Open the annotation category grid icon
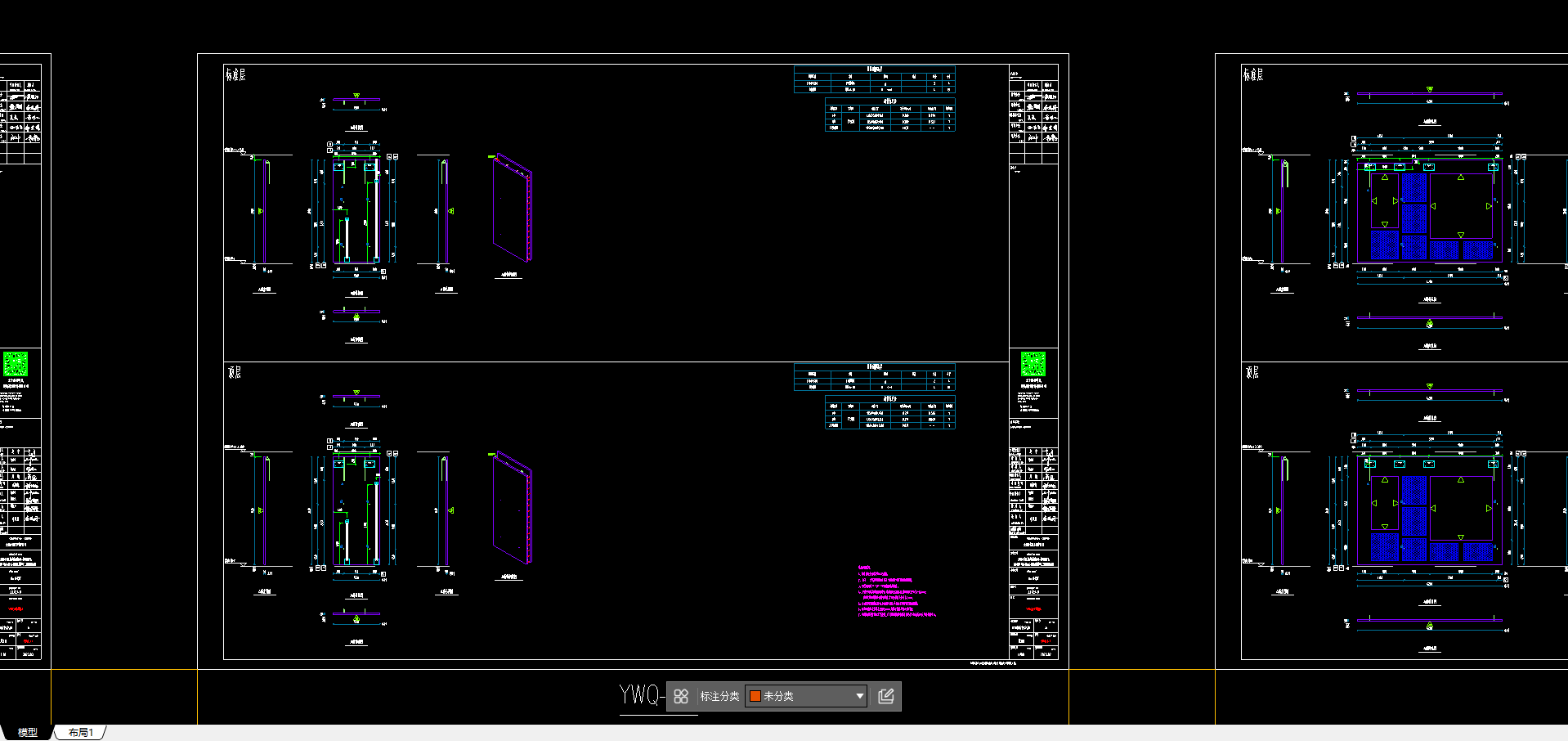1568x741 pixels. (x=681, y=696)
